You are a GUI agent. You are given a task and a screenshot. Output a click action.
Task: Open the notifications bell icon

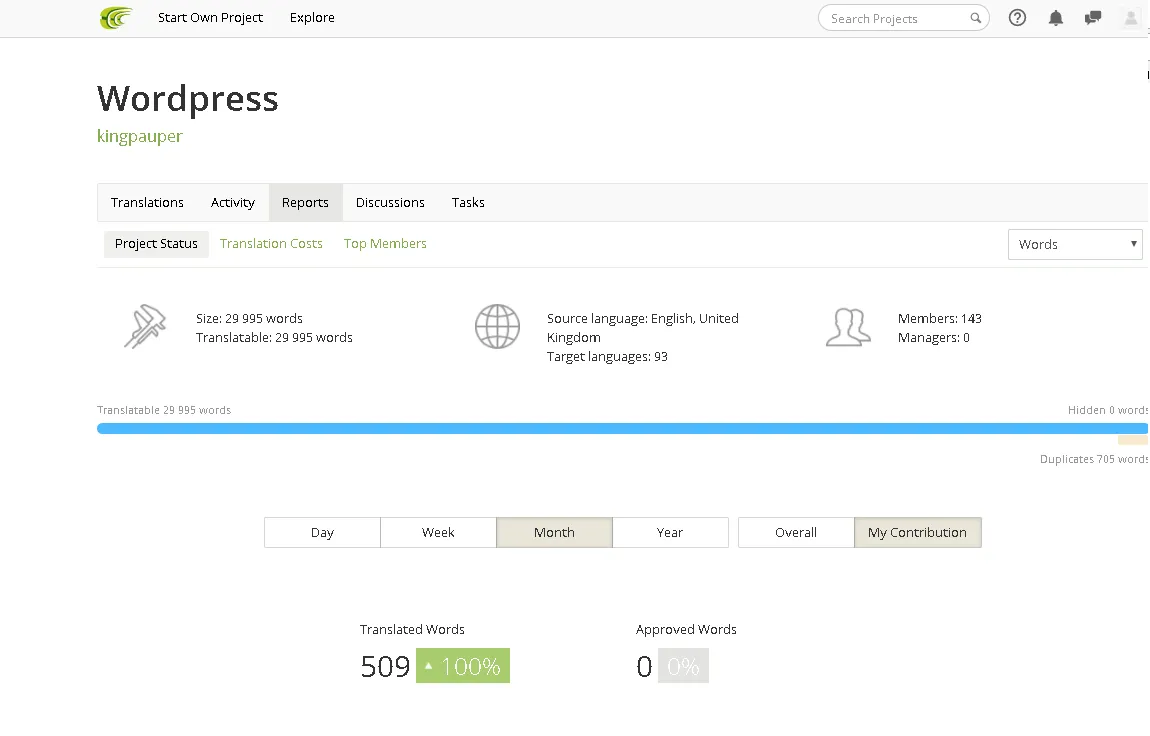[1055, 18]
